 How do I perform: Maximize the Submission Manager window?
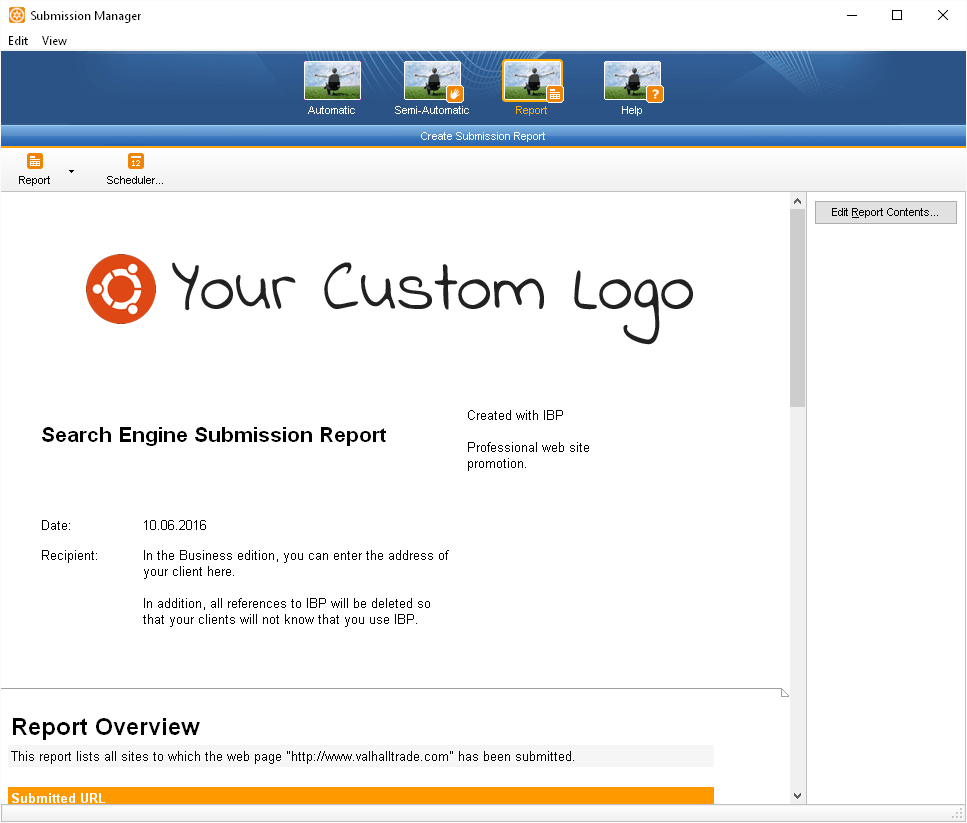[897, 15]
